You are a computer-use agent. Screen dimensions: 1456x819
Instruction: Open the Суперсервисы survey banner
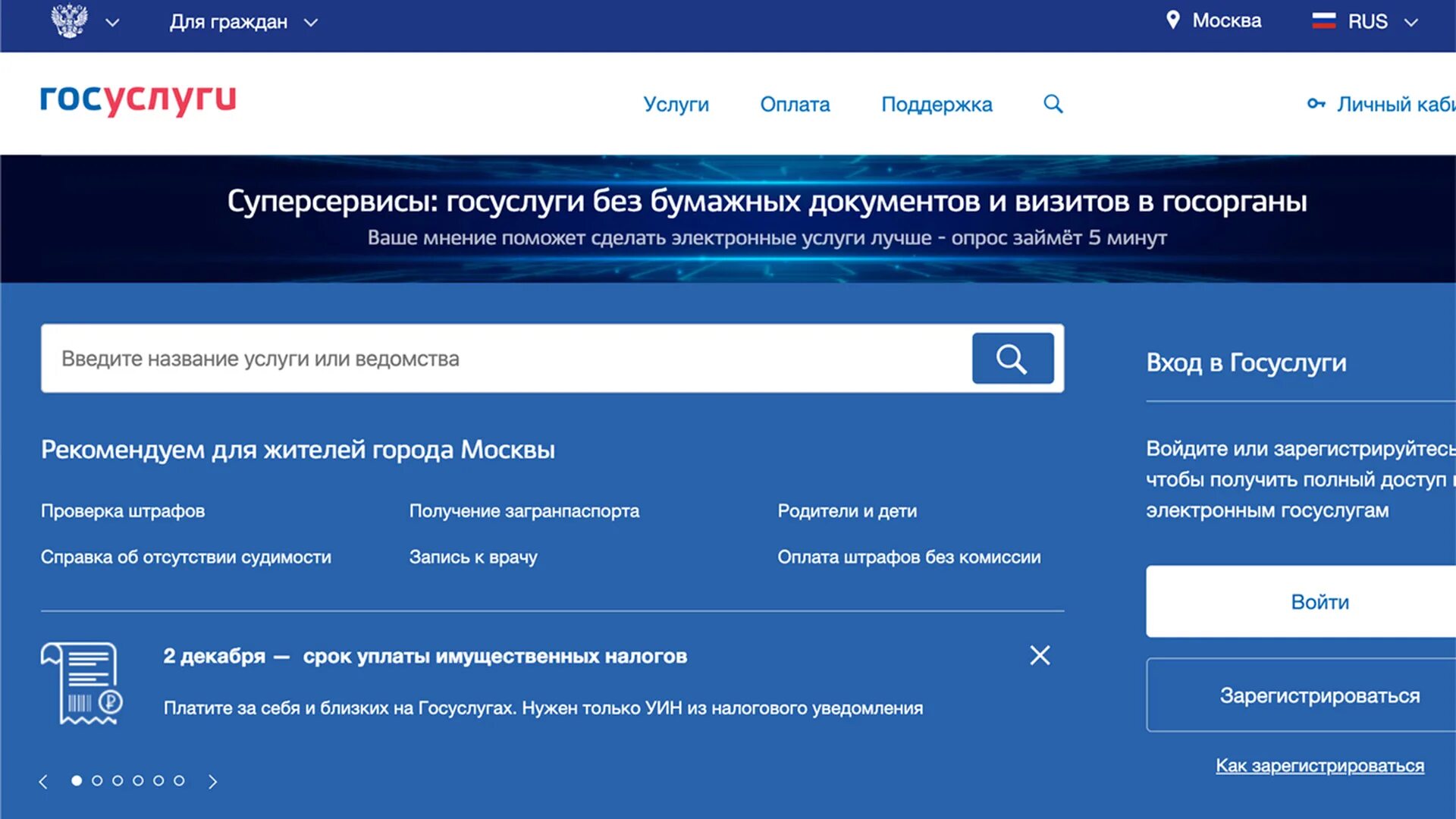pyautogui.click(x=728, y=218)
